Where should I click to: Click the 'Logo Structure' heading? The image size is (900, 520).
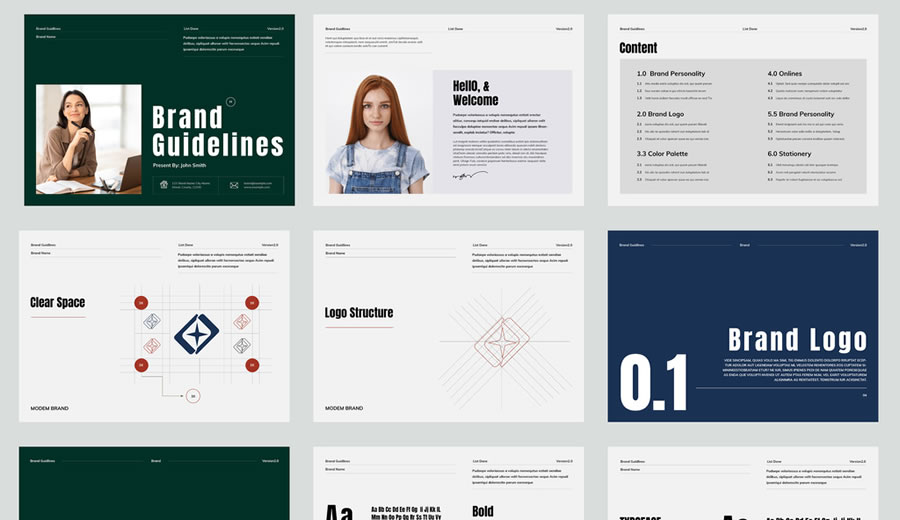pyautogui.click(x=359, y=313)
